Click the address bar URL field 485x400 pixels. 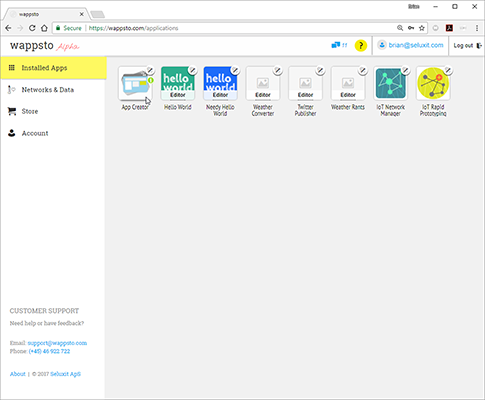coord(240,28)
